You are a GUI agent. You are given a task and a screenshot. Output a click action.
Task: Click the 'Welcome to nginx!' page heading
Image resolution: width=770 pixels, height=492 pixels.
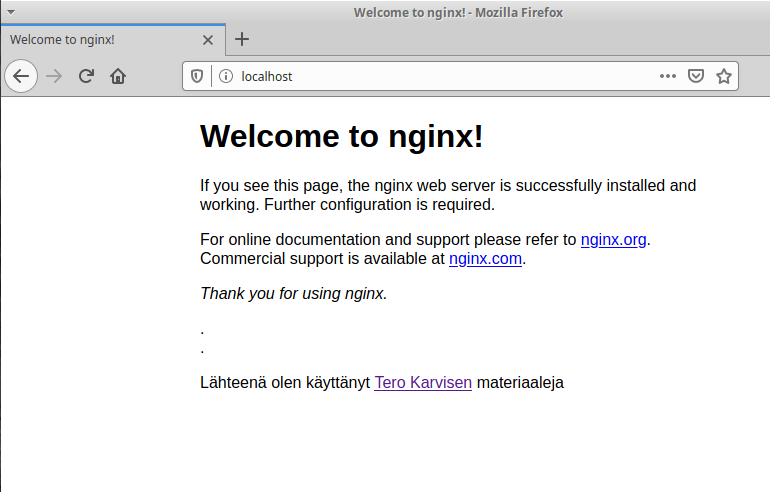click(342, 136)
